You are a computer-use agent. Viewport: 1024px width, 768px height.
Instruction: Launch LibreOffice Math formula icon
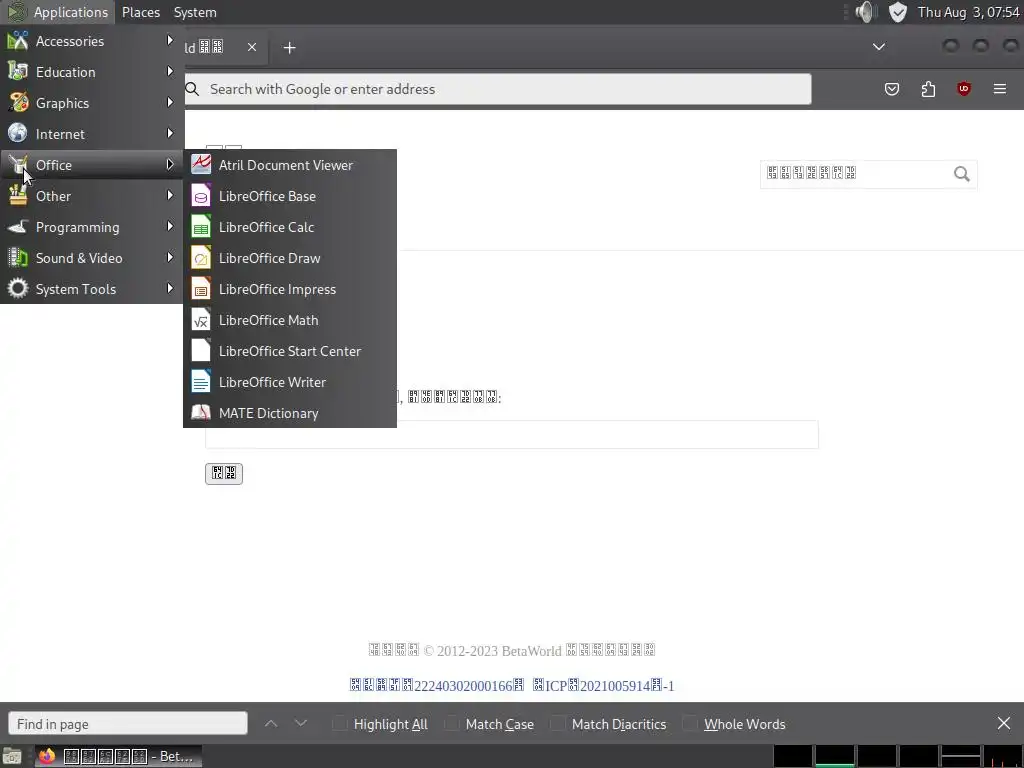click(200, 320)
